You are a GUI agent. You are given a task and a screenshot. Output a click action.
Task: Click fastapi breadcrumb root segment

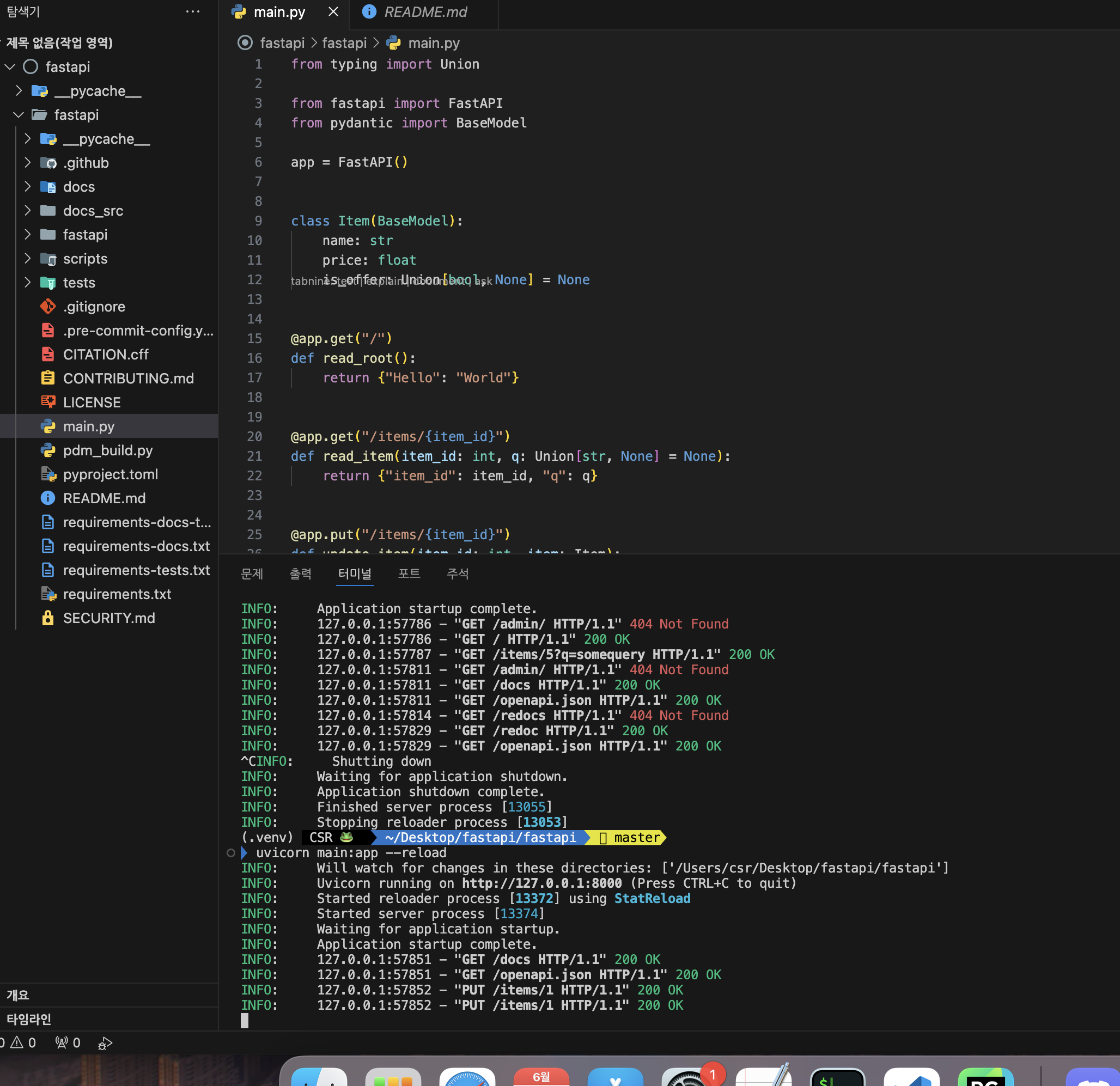[x=282, y=43]
